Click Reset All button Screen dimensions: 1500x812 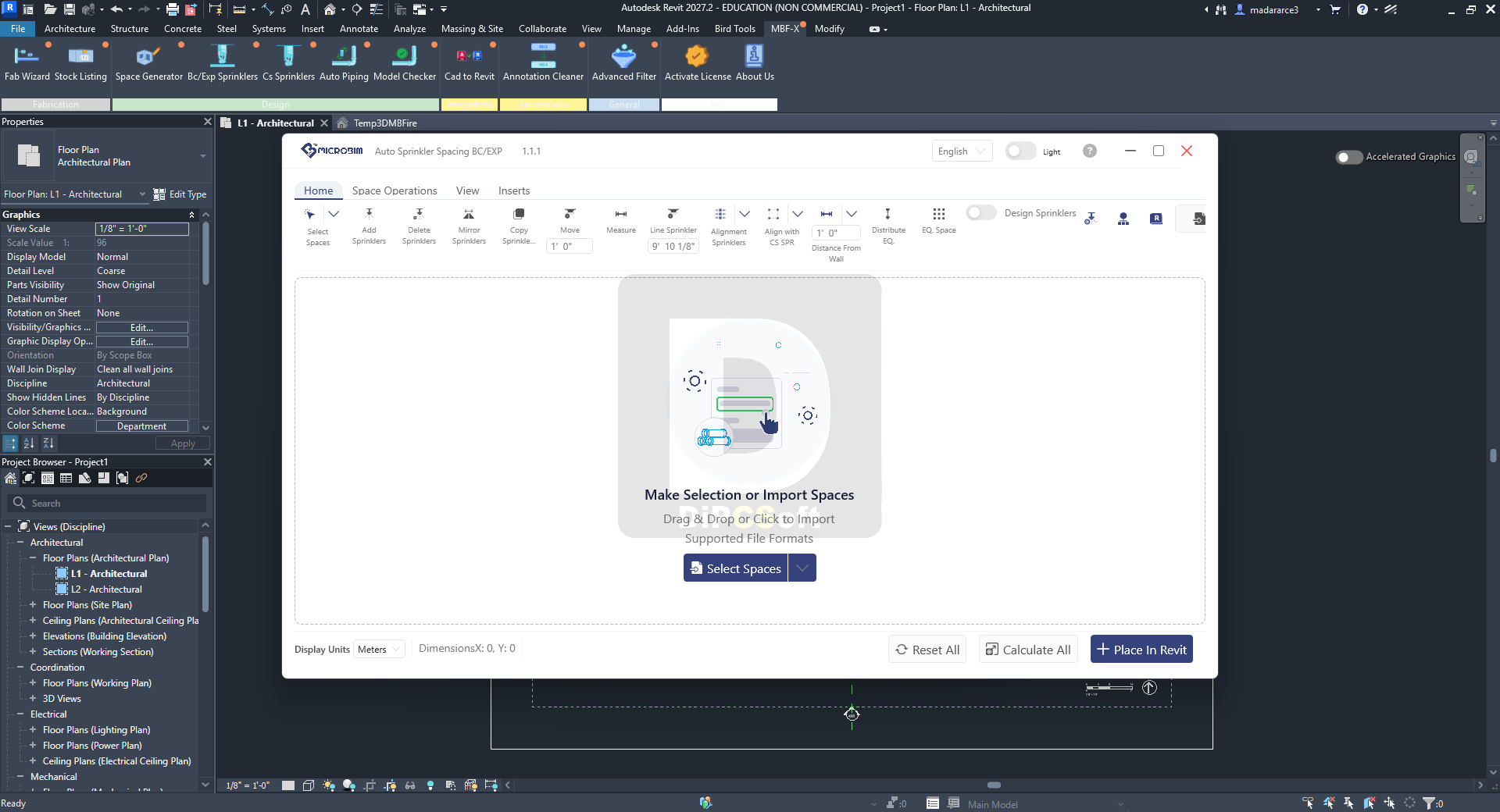pyautogui.click(x=927, y=649)
